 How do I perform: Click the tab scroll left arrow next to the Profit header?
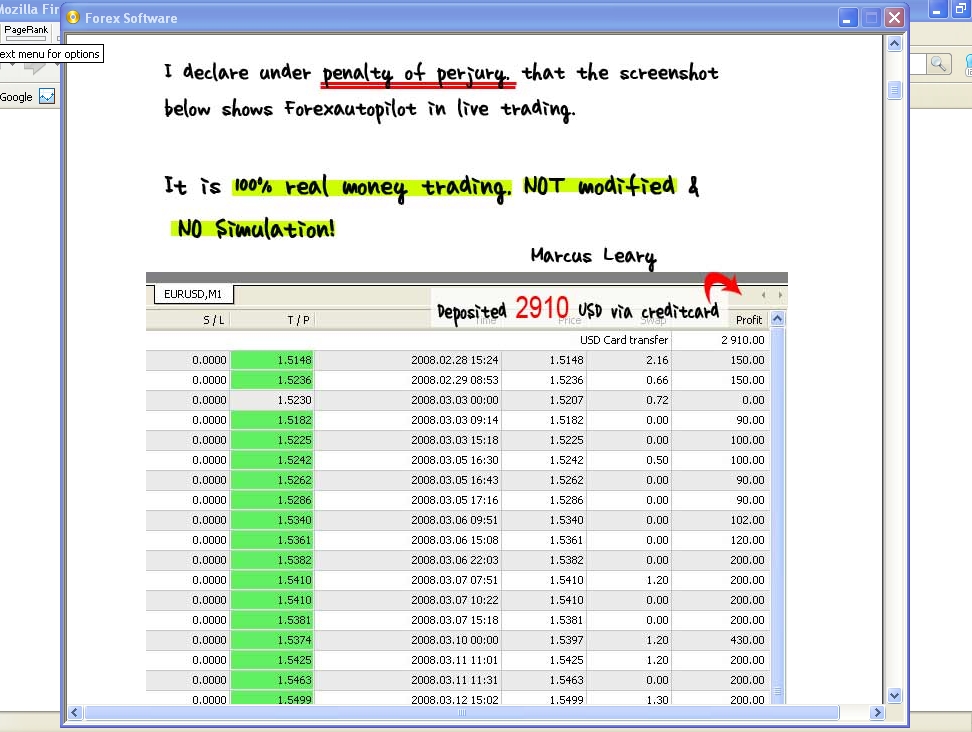[x=763, y=295]
